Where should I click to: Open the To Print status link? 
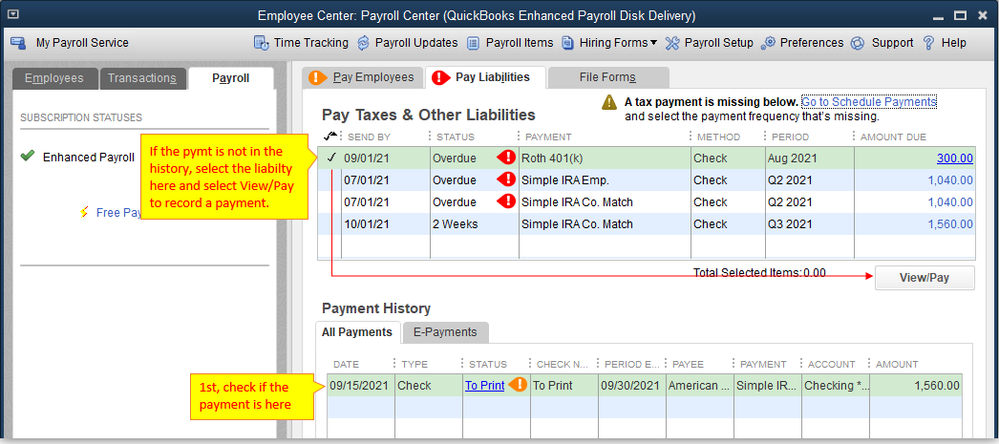(485, 385)
